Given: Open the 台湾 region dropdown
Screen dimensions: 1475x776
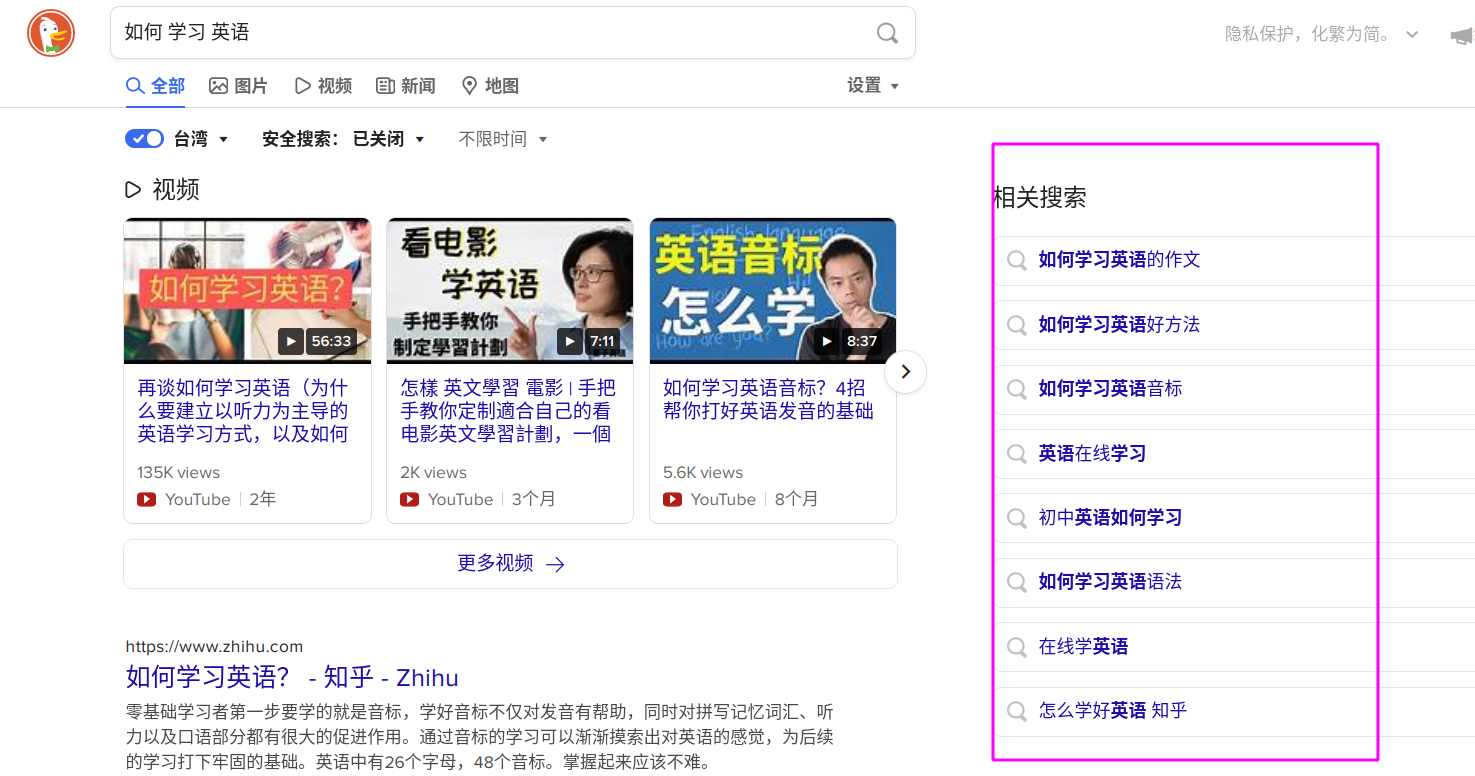Looking at the screenshot, I should tap(201, 139).
